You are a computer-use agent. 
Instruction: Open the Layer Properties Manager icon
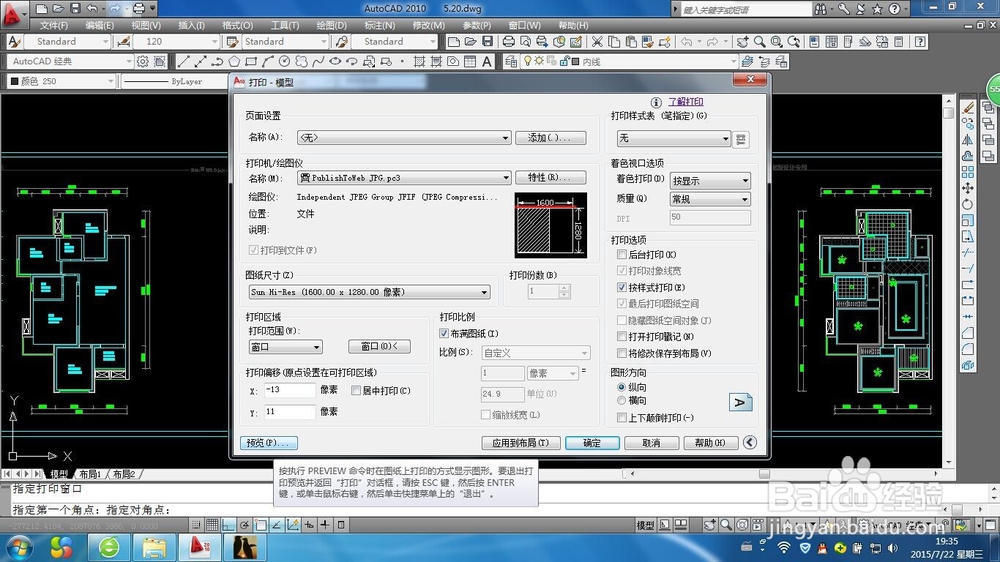(511, 61)
